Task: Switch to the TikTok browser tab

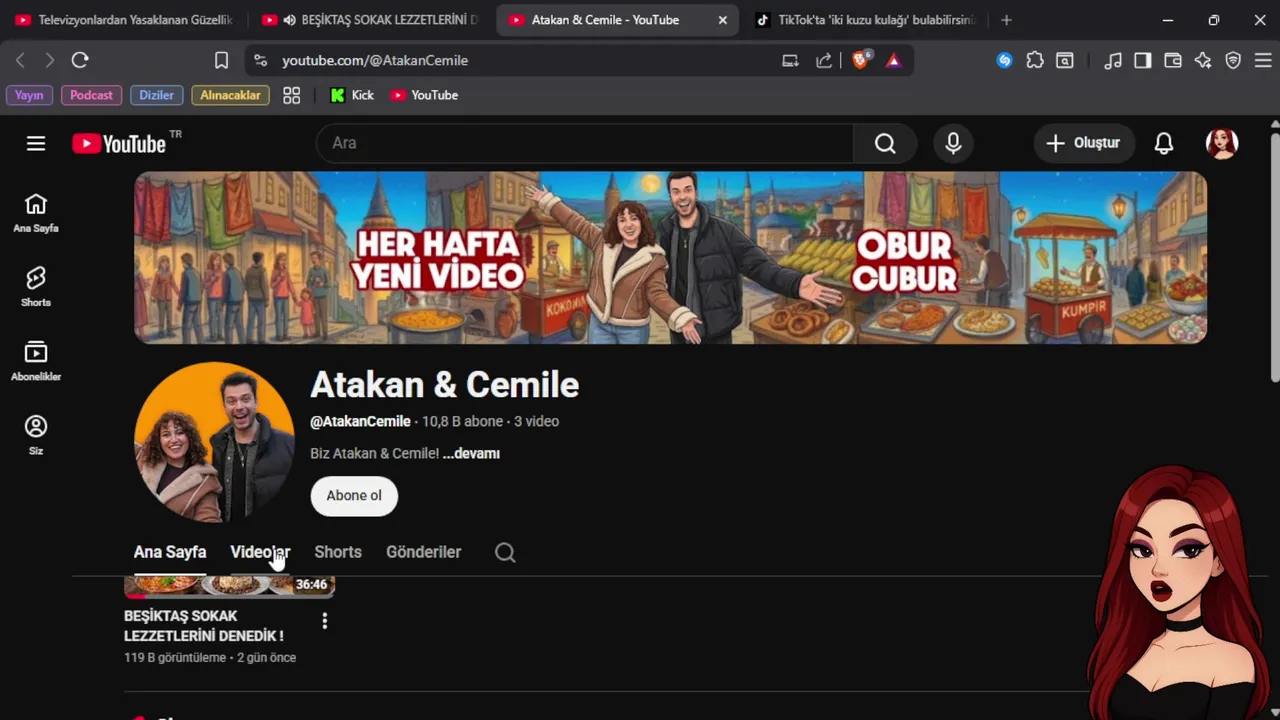Action: pos(865,20)
